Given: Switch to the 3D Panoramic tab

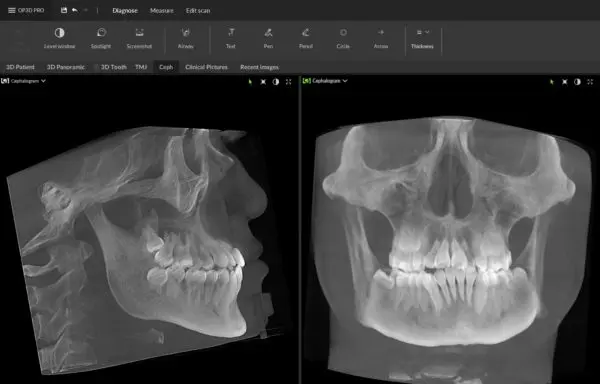Looking at the screenshot, I should pyautogui.click(x=65, y=67).
